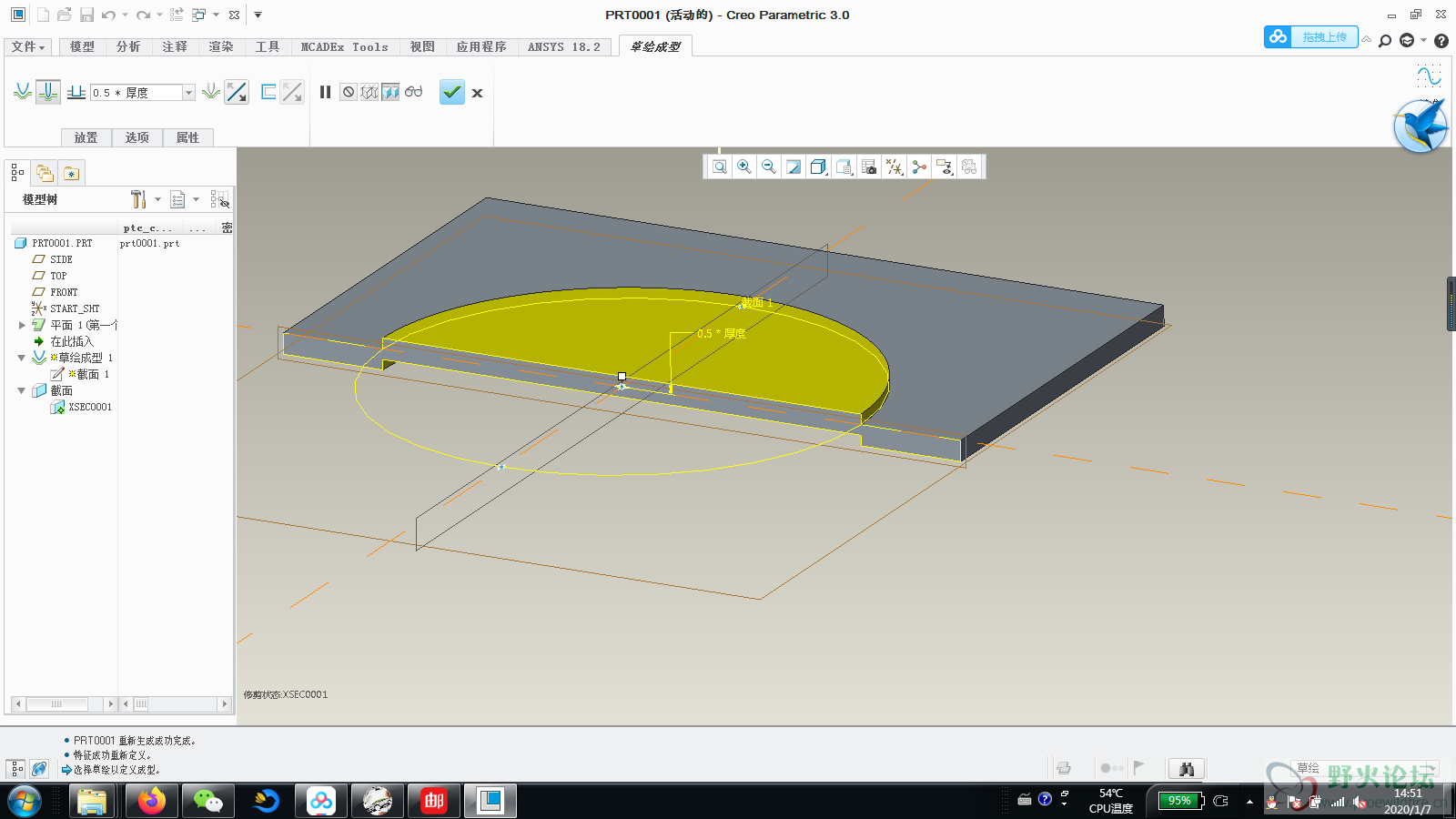Click the search magnifier icon top right
The image size is (1456, 819).
1385,40
